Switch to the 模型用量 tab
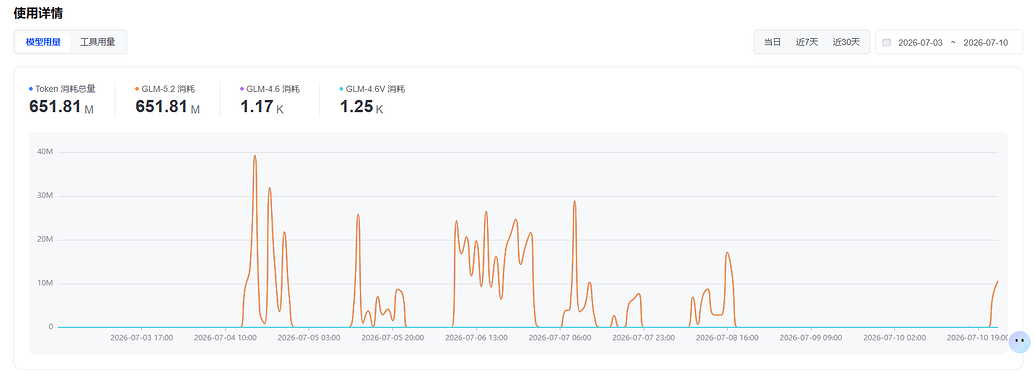Viewport: 1035px width, 381px height. 43,42
